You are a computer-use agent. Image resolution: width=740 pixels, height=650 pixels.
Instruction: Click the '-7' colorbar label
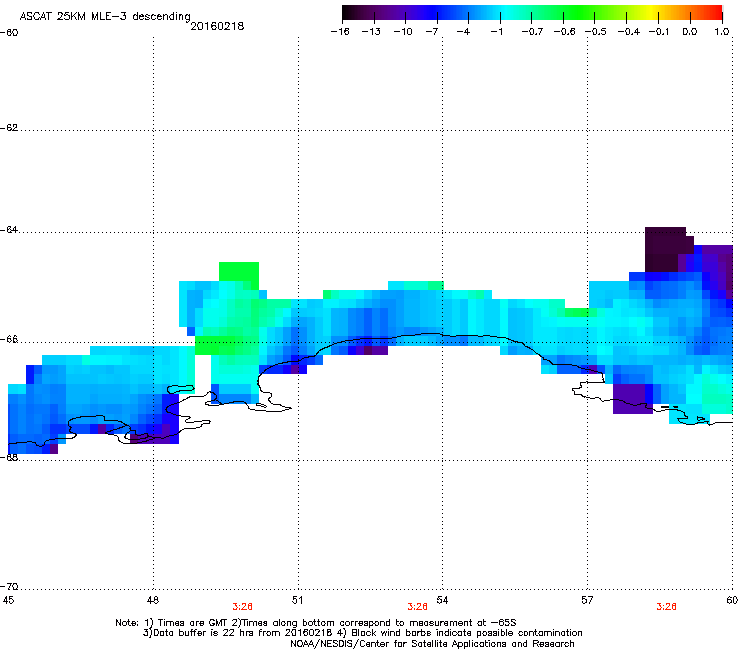coord(431,32)
